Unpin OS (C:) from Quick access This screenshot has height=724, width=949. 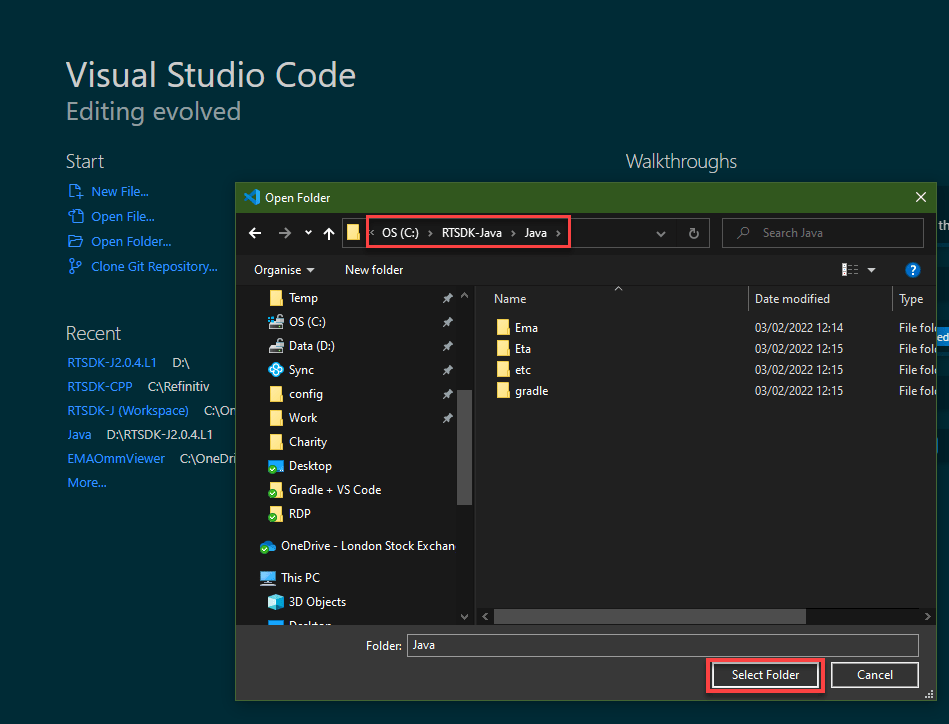pyautogui.click(x=448, y=321)
